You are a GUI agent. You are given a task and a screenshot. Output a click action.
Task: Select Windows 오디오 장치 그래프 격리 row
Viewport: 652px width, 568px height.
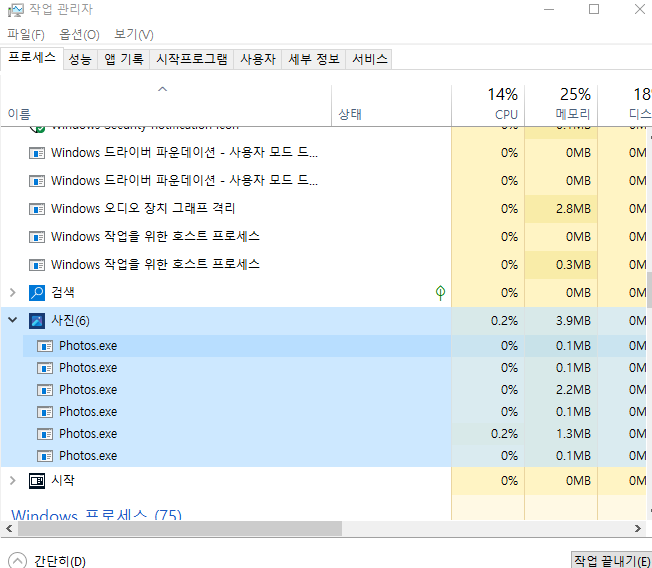point(226,209)
